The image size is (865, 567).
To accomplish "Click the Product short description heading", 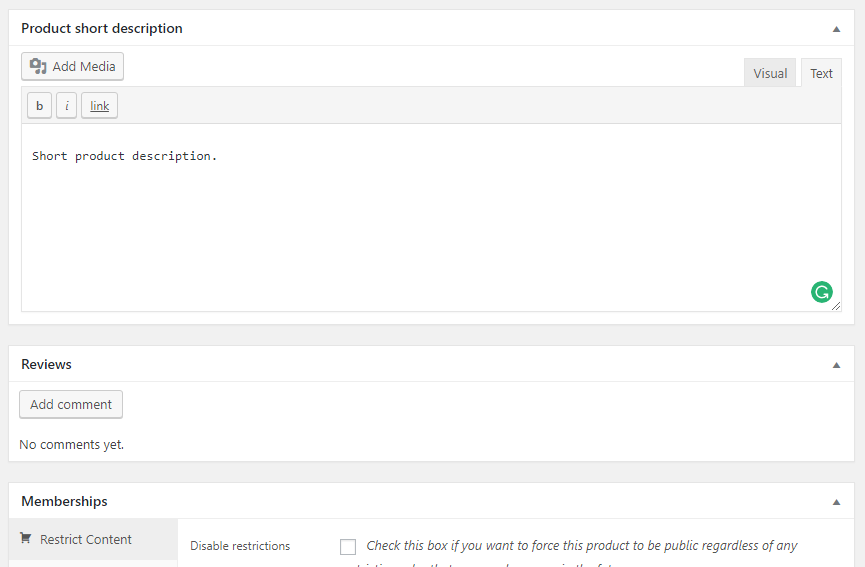I will 102,28.
